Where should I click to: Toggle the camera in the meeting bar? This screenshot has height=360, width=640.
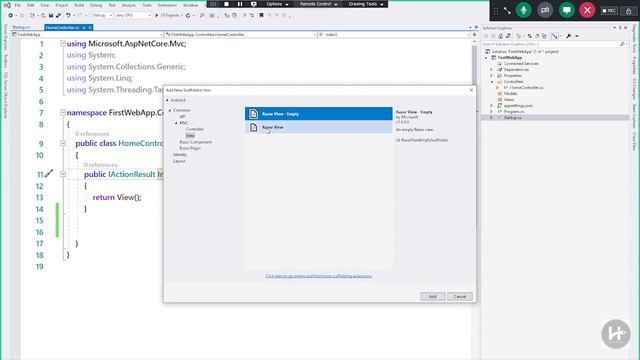click(x=545, y=10)
